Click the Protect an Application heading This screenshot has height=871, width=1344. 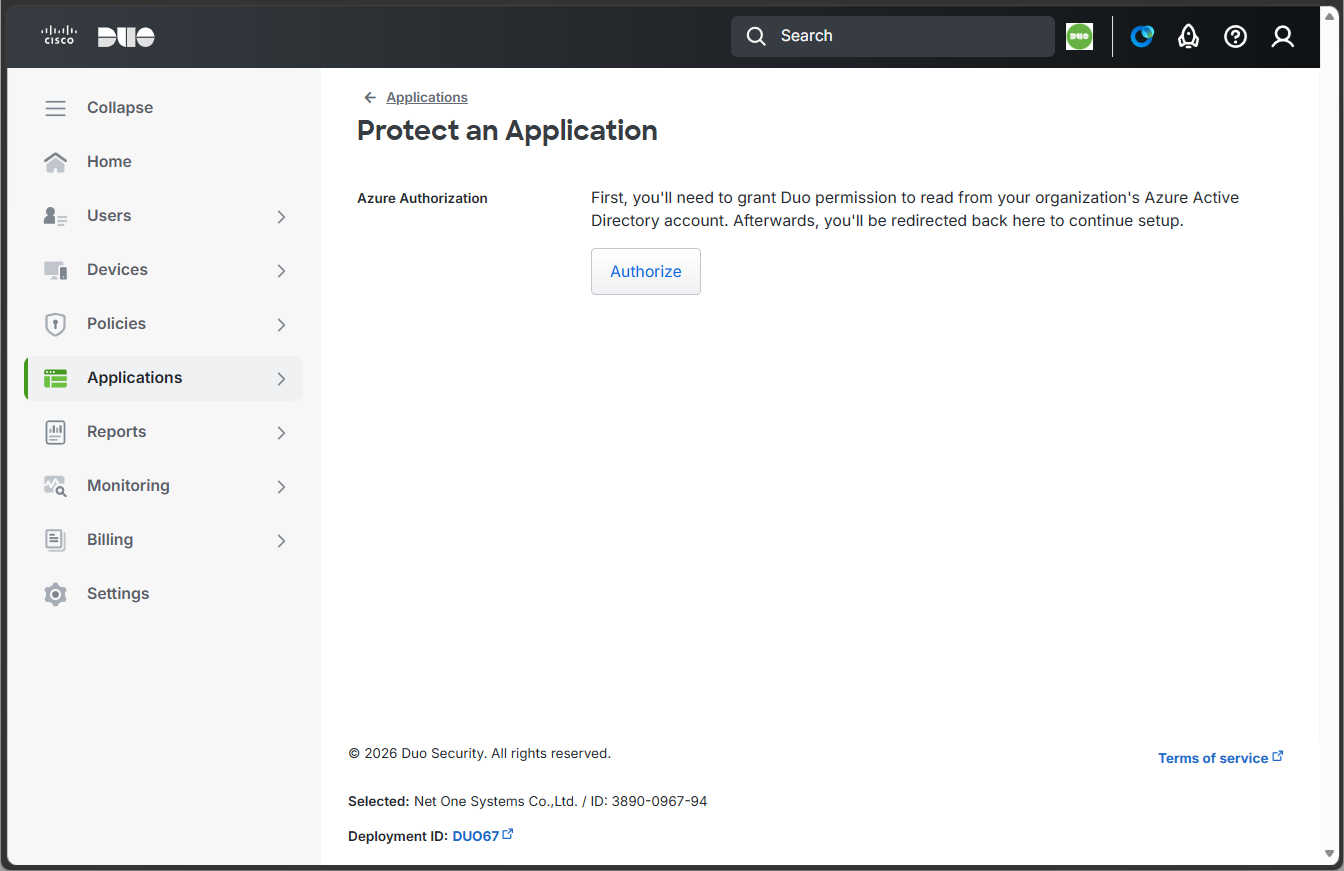click(x=507, y=131)
